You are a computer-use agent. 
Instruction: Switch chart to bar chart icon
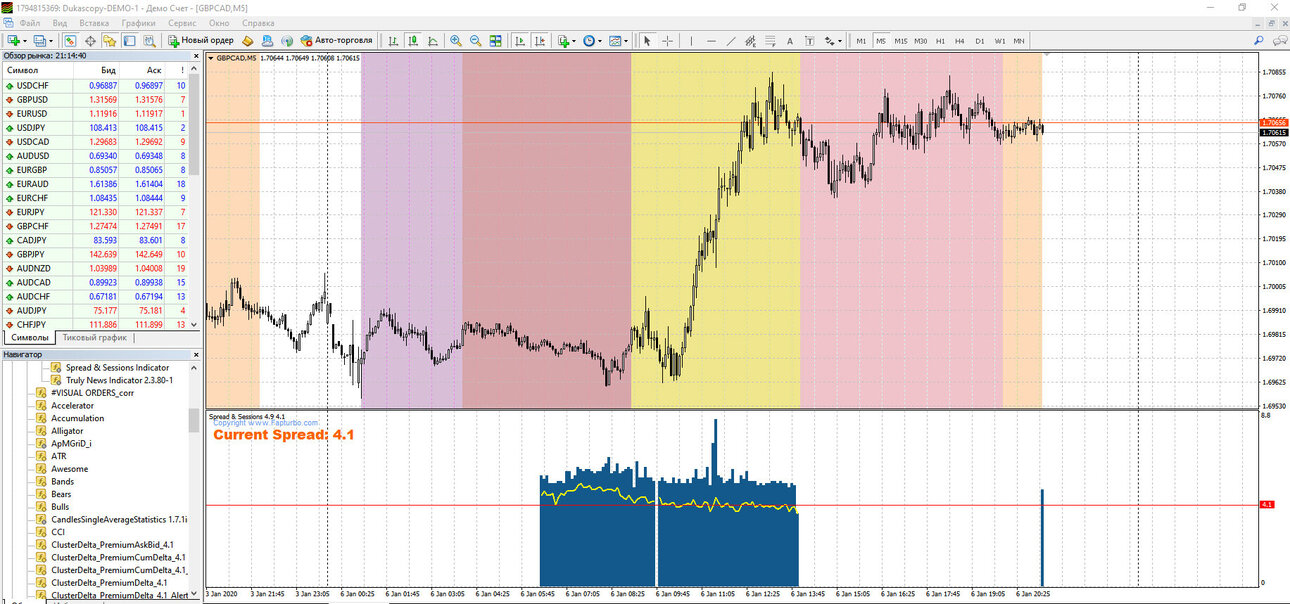tap(393, 40)
